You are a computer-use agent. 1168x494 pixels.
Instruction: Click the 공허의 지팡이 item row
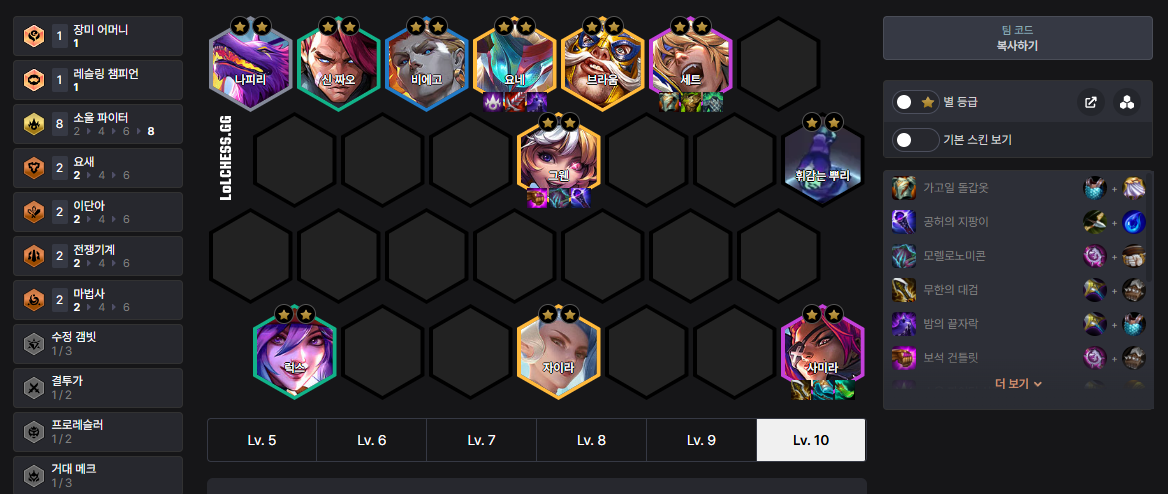pyautogui.click(x=1018, y=222)
